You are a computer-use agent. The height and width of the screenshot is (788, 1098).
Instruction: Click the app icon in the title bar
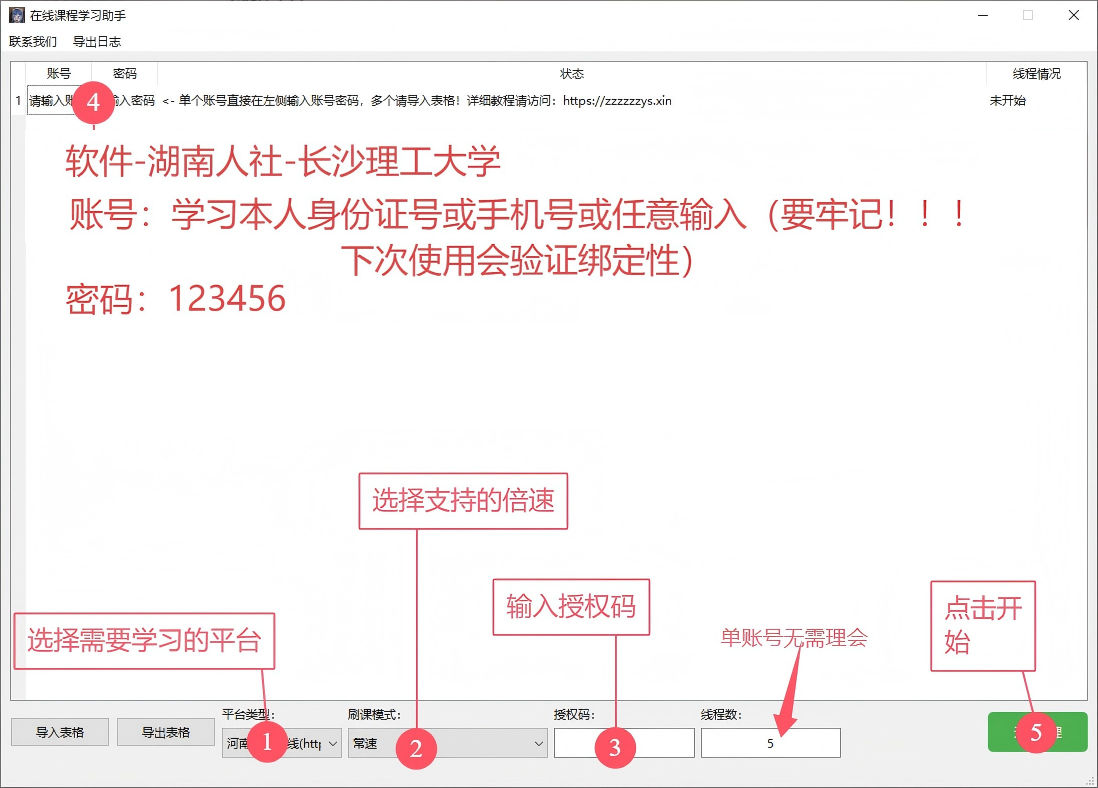(x=17, y=15)
